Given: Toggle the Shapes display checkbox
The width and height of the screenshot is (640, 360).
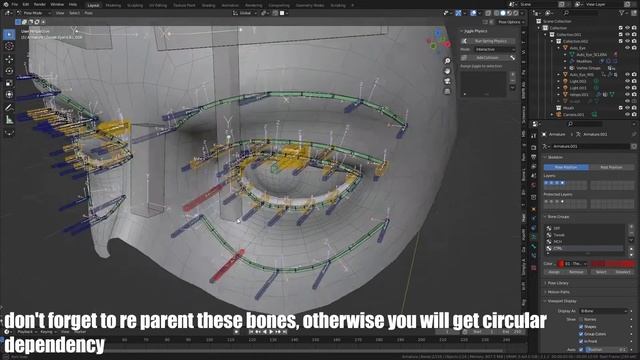Looking at the screenshot, I should [581, 327].
